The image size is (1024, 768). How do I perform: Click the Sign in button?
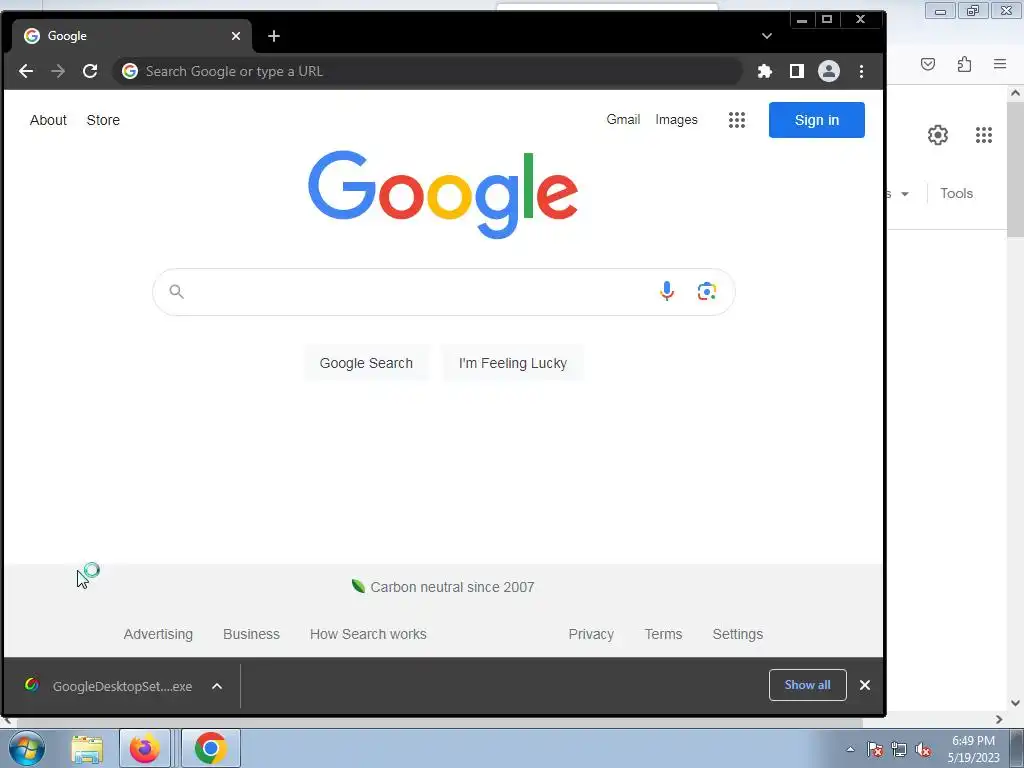coord(816,120)
